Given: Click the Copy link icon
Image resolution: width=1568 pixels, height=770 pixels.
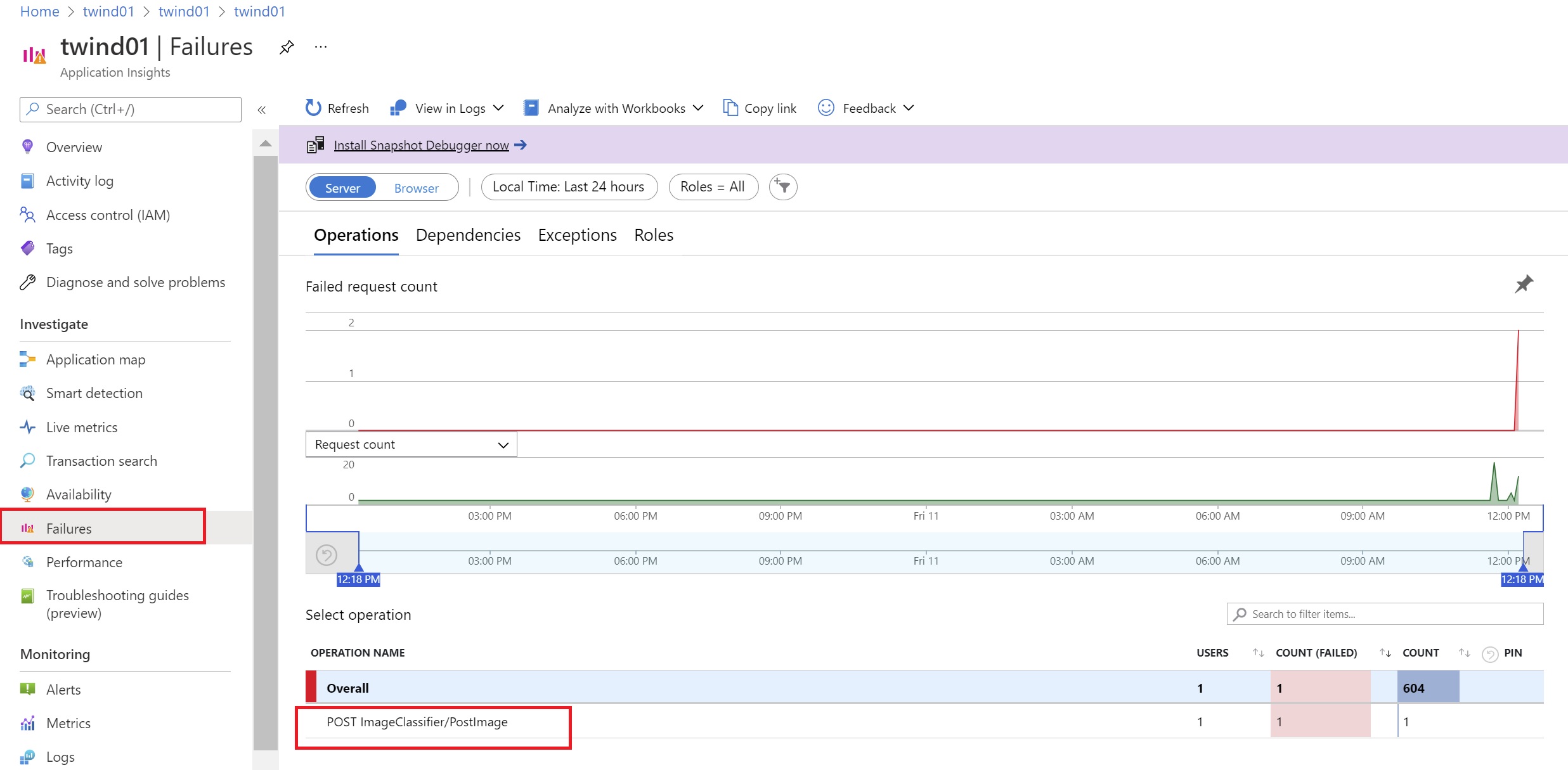Looking at the screenshot, I should pos(730,108).
